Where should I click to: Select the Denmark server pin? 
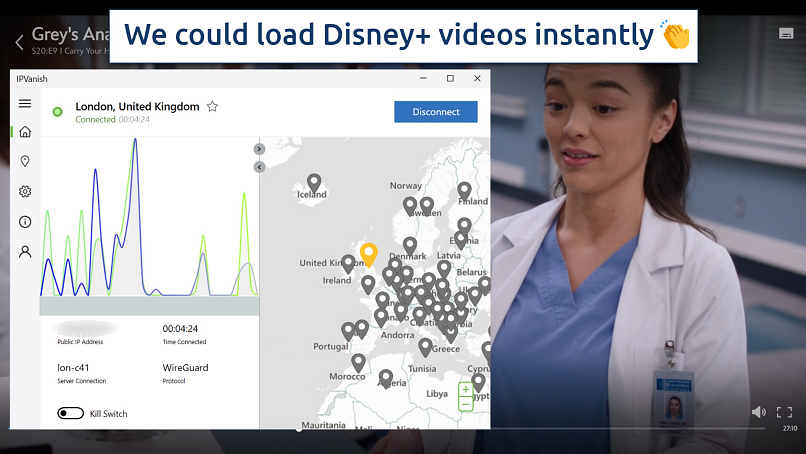click(410, 247)
